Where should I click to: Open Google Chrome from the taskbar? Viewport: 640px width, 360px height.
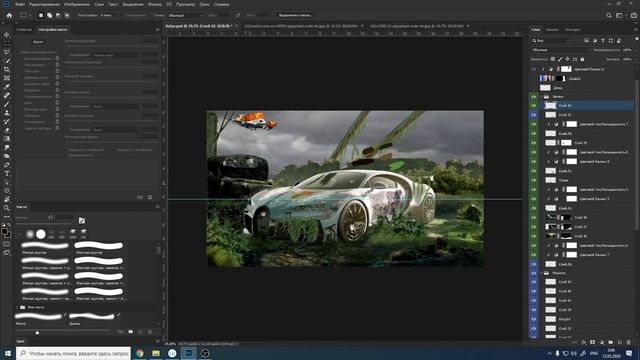click(x=140, y=353)
